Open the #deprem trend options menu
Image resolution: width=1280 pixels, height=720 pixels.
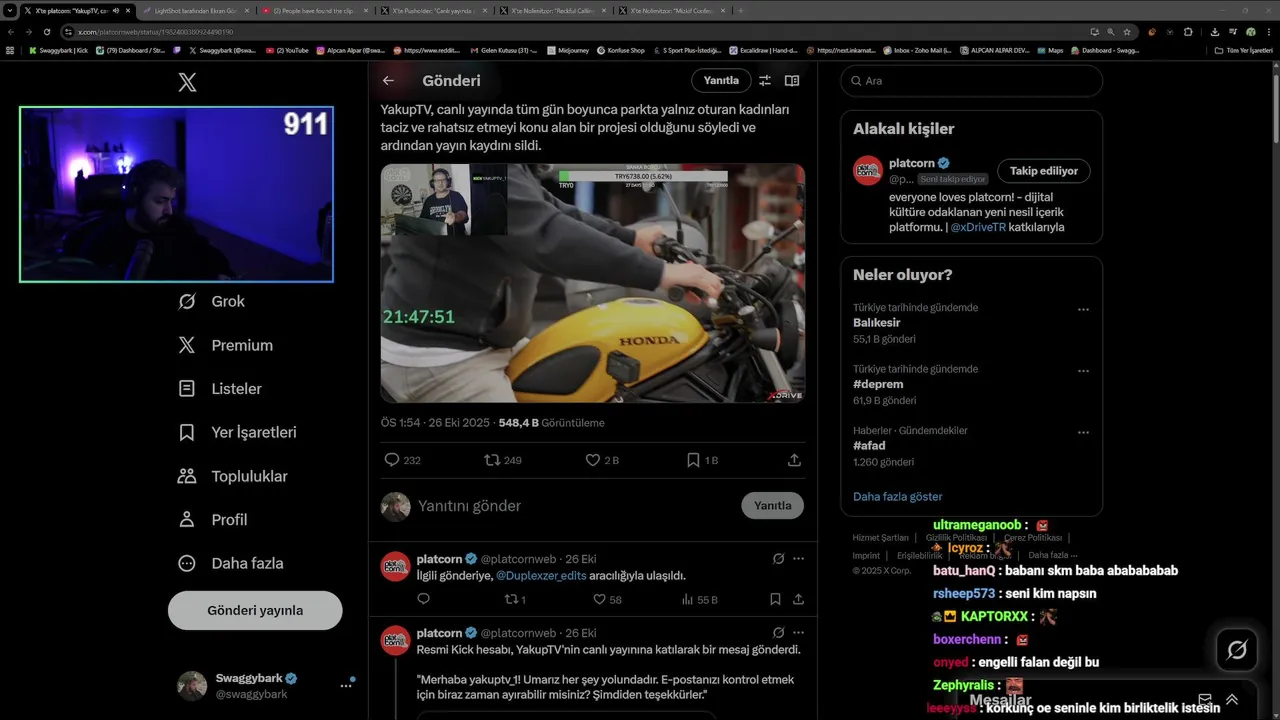[1083, 371]
